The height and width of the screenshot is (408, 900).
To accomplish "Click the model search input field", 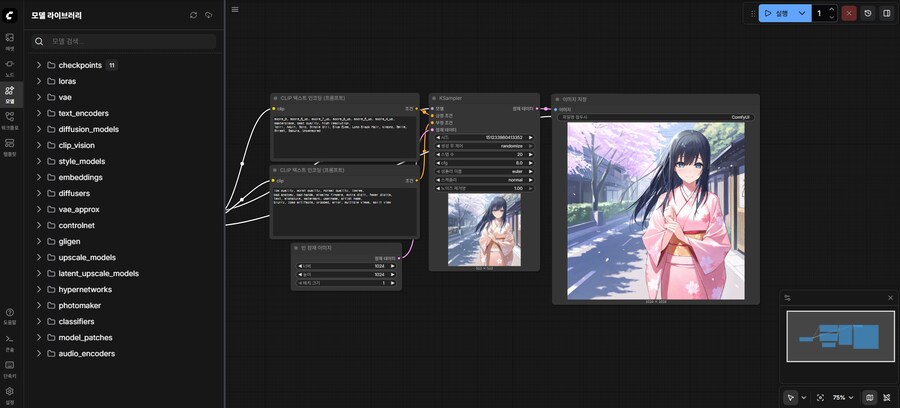I will point(125,42).
